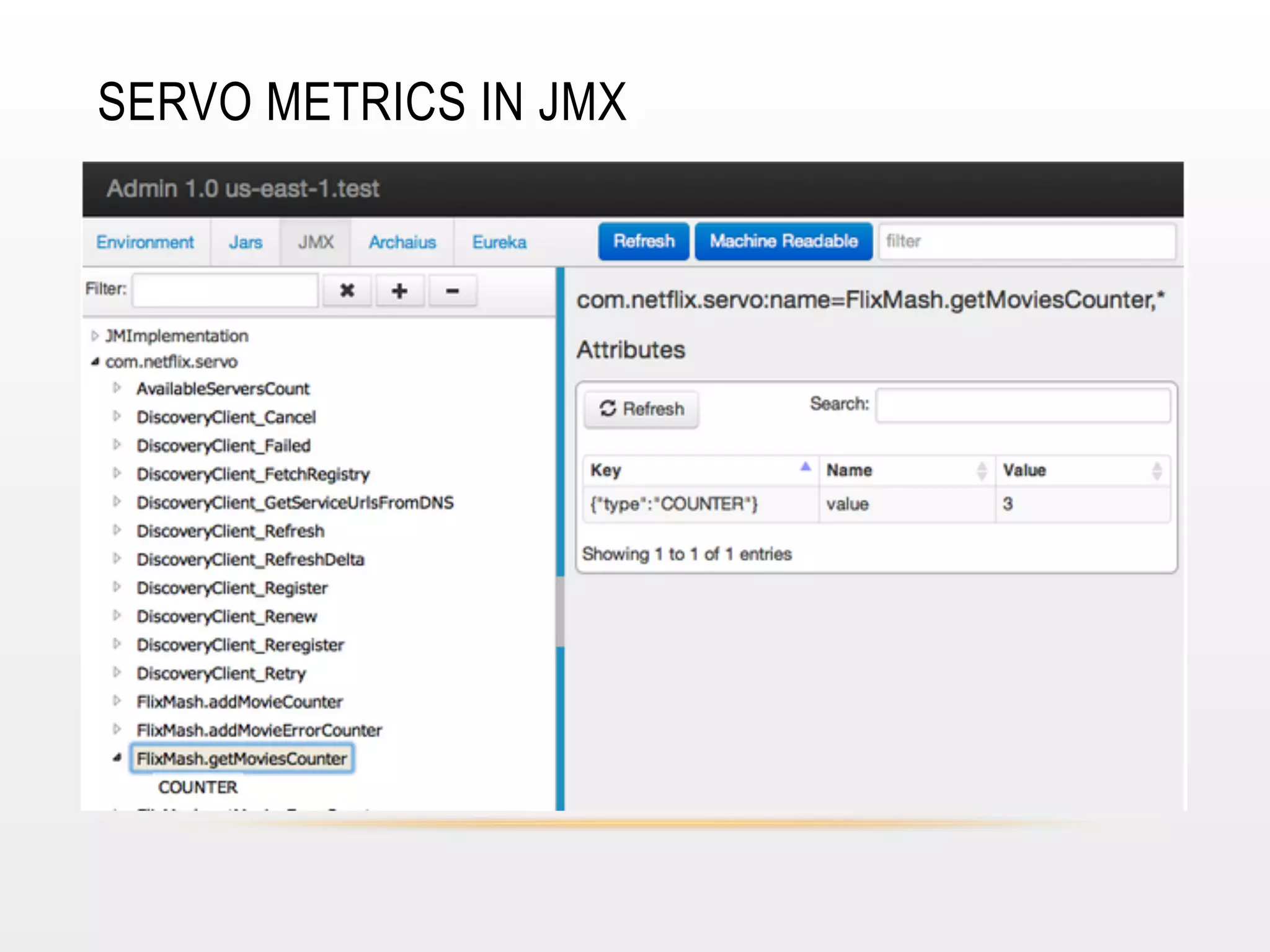1270x952 pixels.
Task: Focus the tree Filter text box
Action: point(226,290)
